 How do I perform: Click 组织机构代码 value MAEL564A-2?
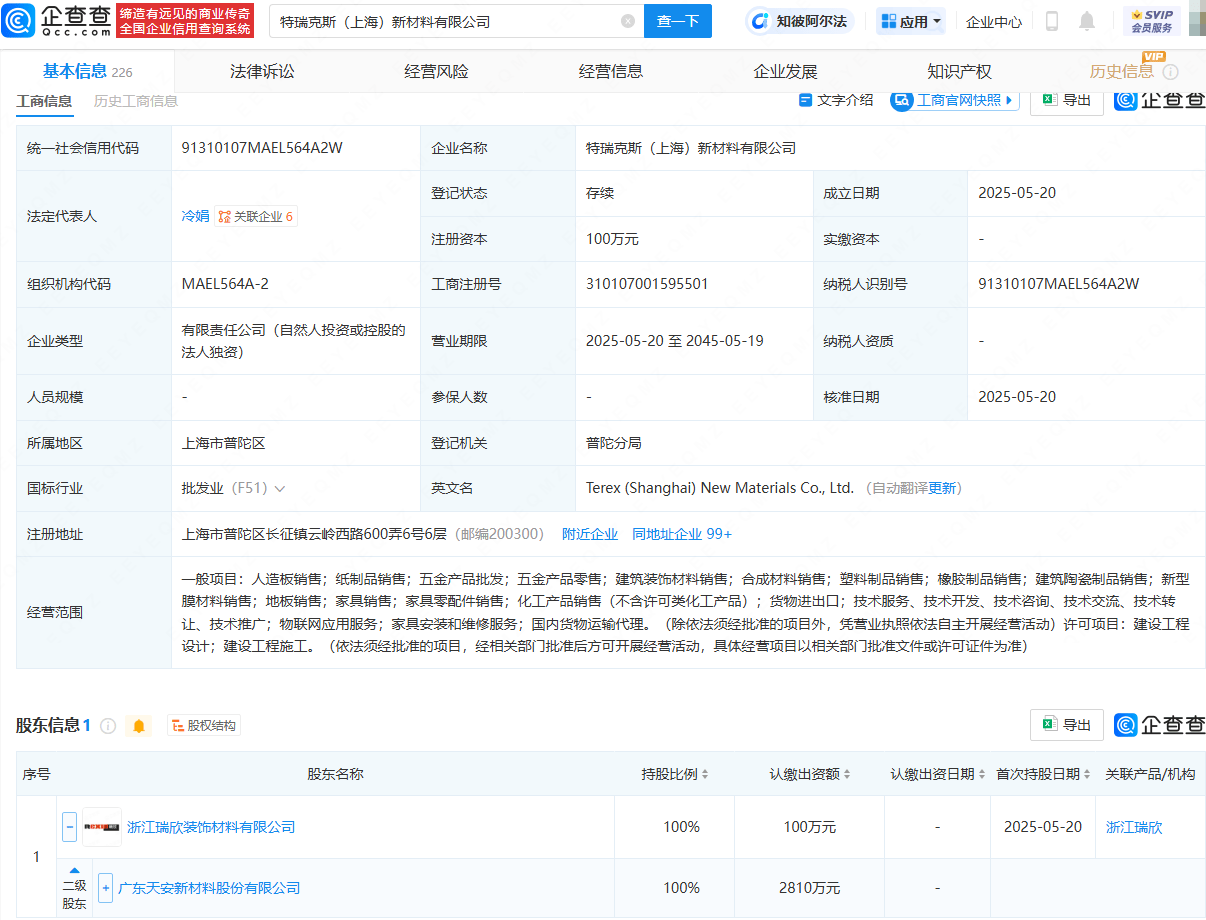click(225, 284)
